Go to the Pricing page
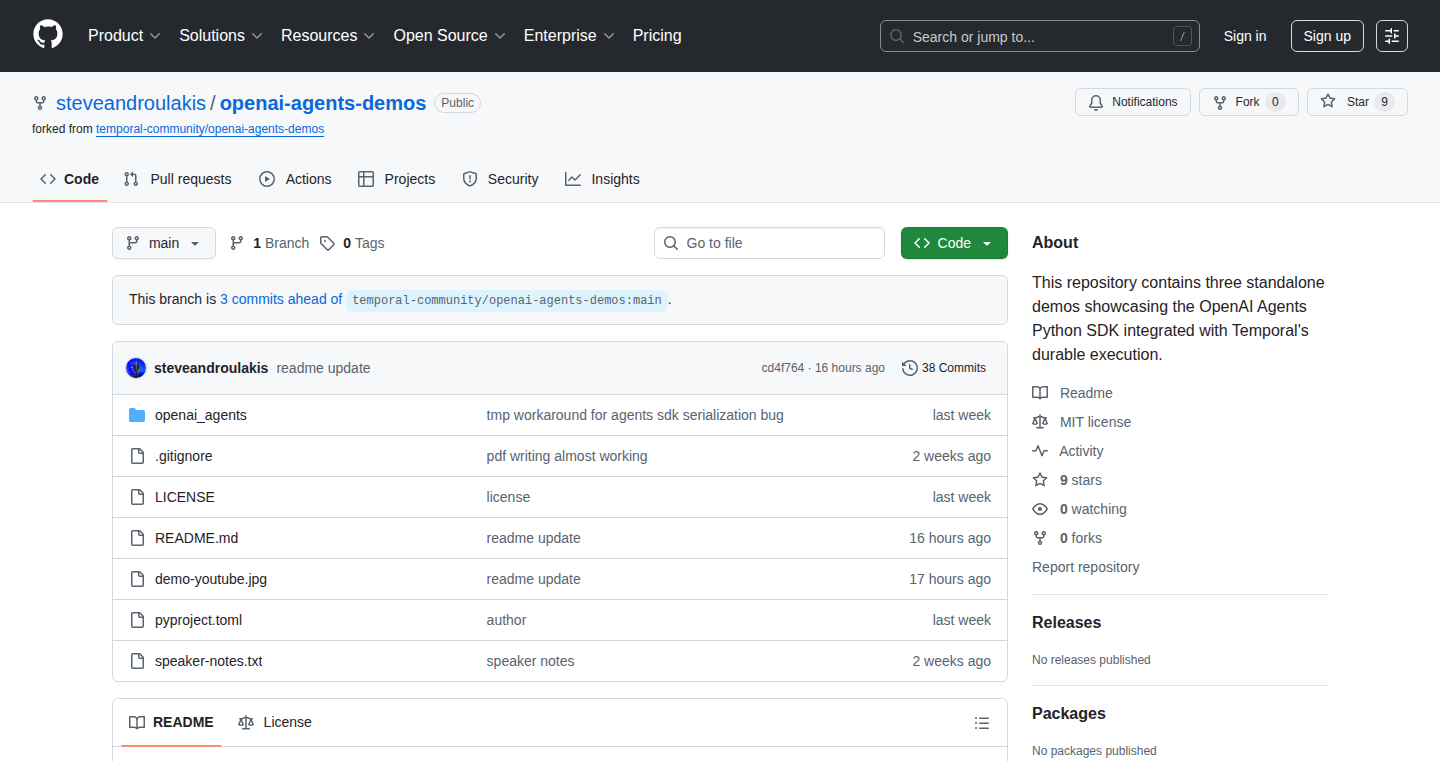Viewport: 1440px width, 761px height. point(657,36)
